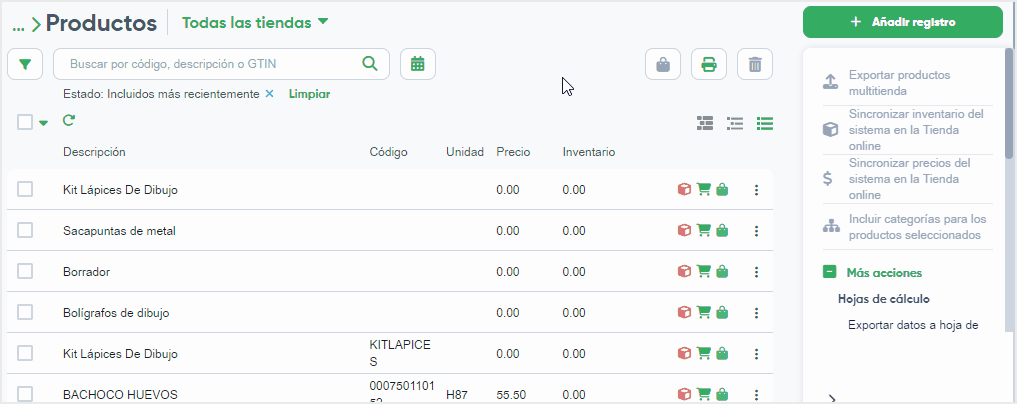This screenshot has width=1017, height=404.
Task: Click red cube icon for Borrador
Action: pyautogui.click(x=684, y=272)
